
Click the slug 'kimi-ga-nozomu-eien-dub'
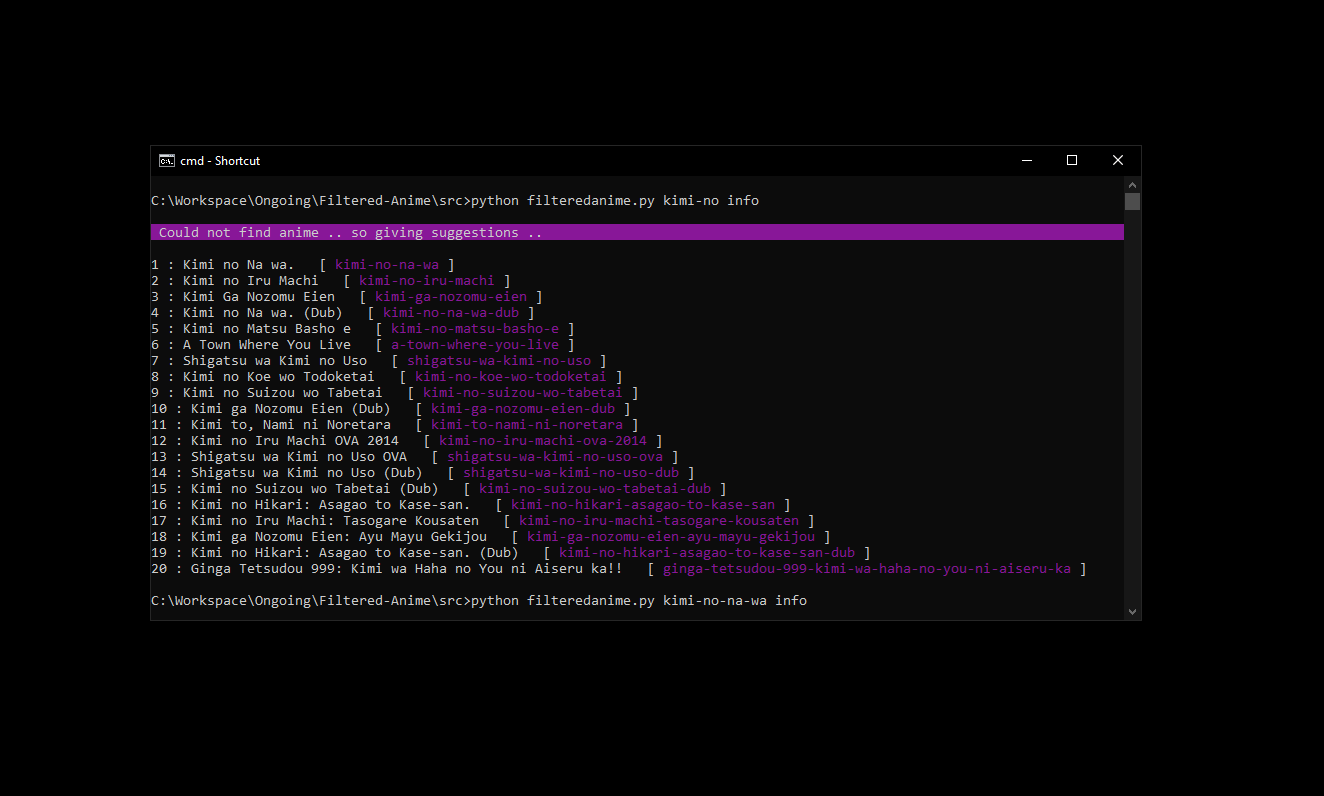[523, 409]
